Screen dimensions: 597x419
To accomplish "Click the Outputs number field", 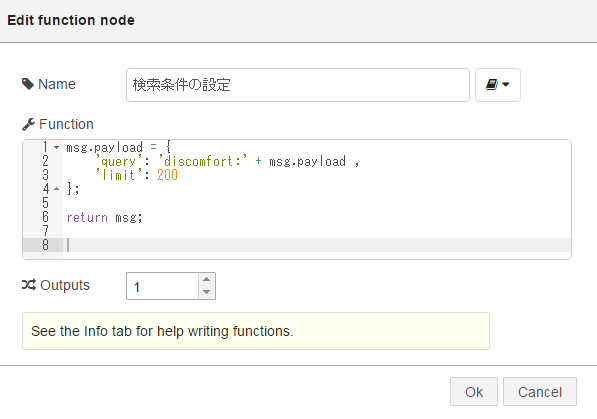I will 163,286.
